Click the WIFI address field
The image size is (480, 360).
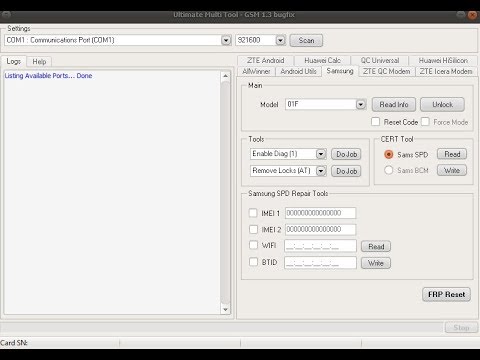coord(320,246)
